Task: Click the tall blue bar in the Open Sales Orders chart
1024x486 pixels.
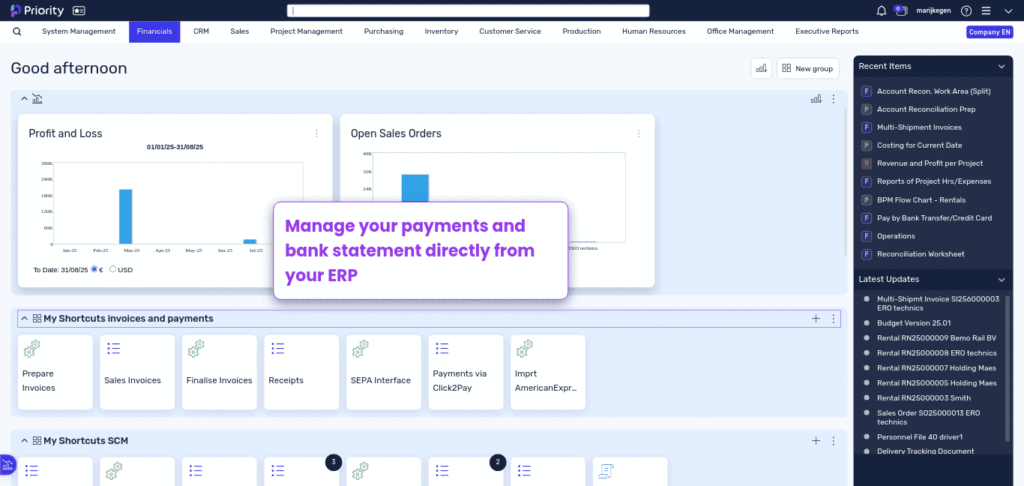Action: (415, 188)
